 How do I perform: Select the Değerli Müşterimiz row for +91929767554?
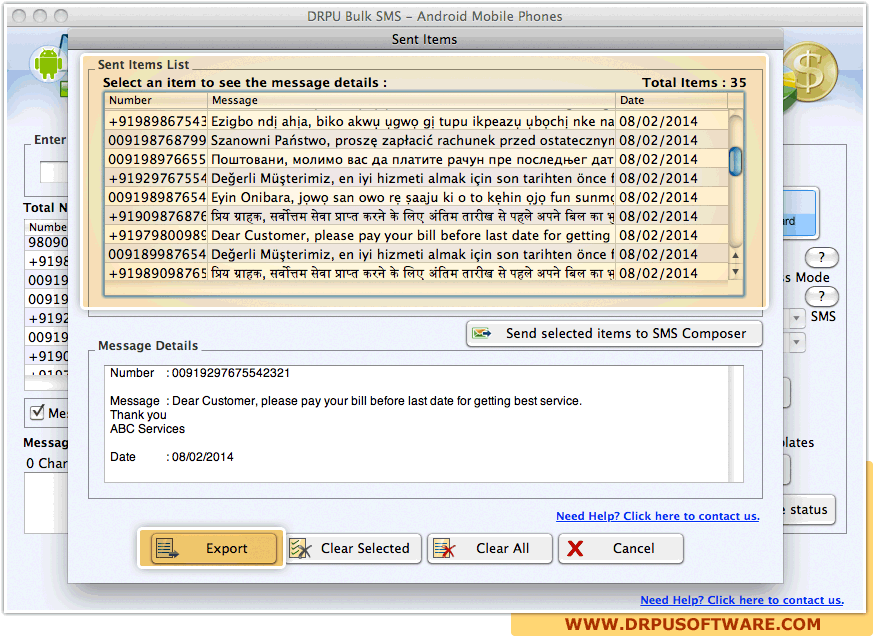[x=416, y=178]
